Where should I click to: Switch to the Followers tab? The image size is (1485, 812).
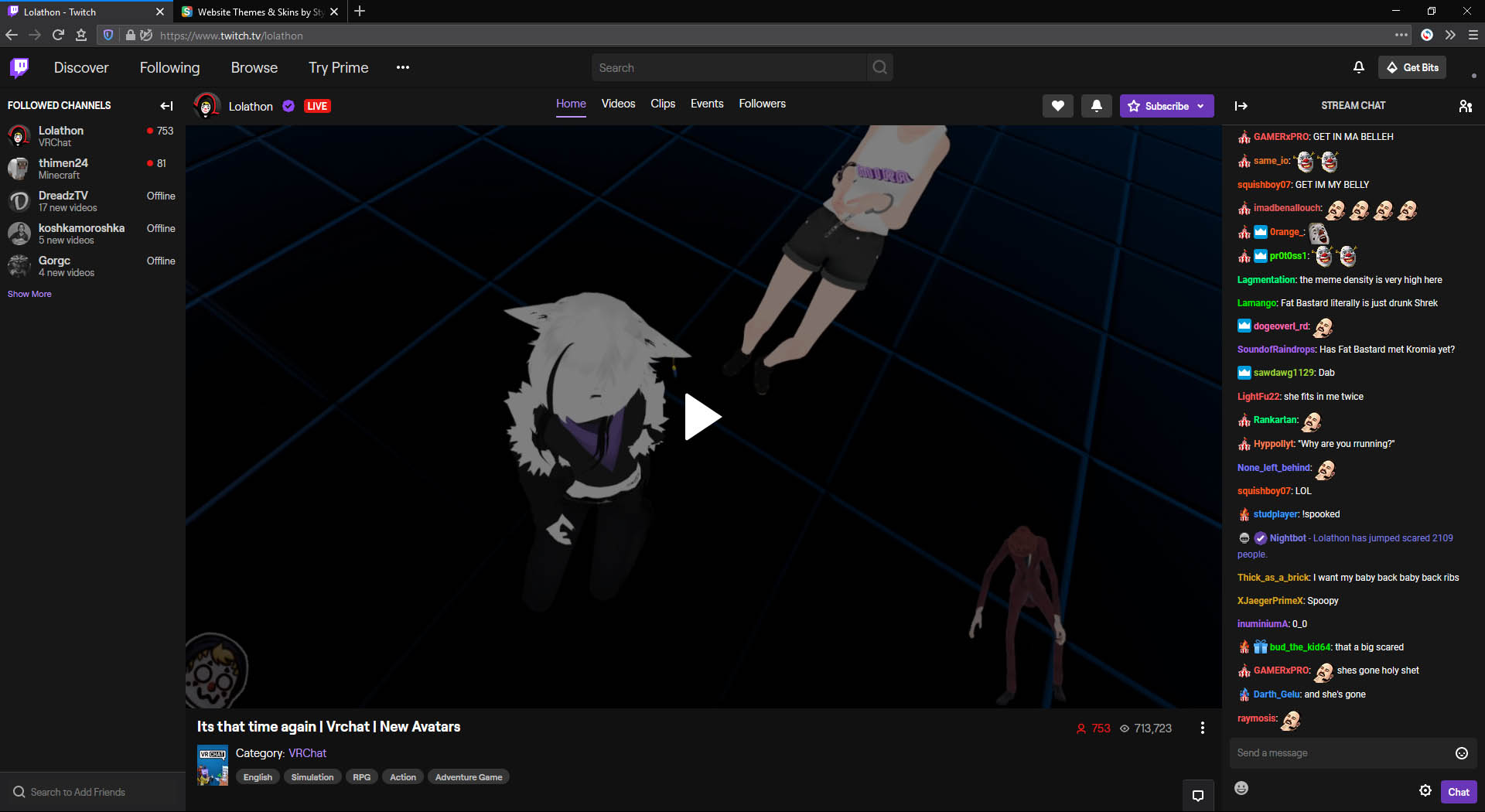click(762, 104)
